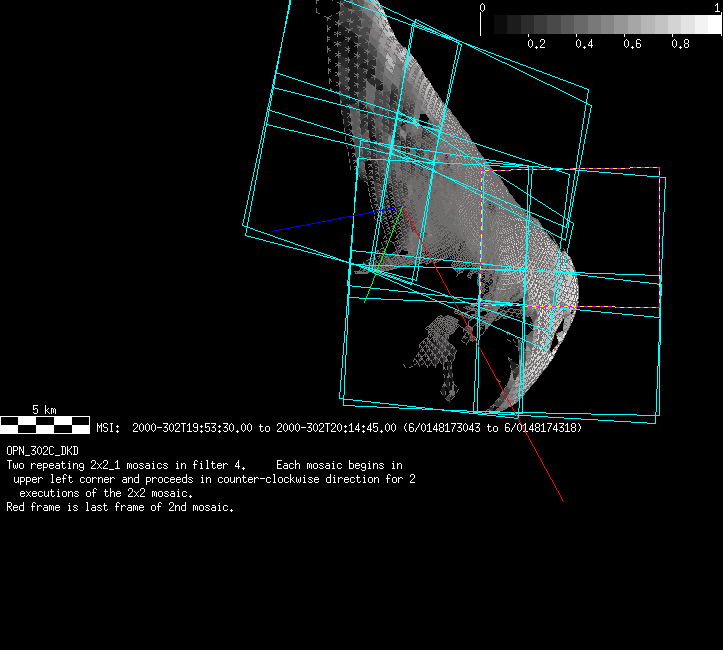This screenshot has height=650, width=723.
Task: Click the colorbar maximum label 1
Action: [716, 7]
